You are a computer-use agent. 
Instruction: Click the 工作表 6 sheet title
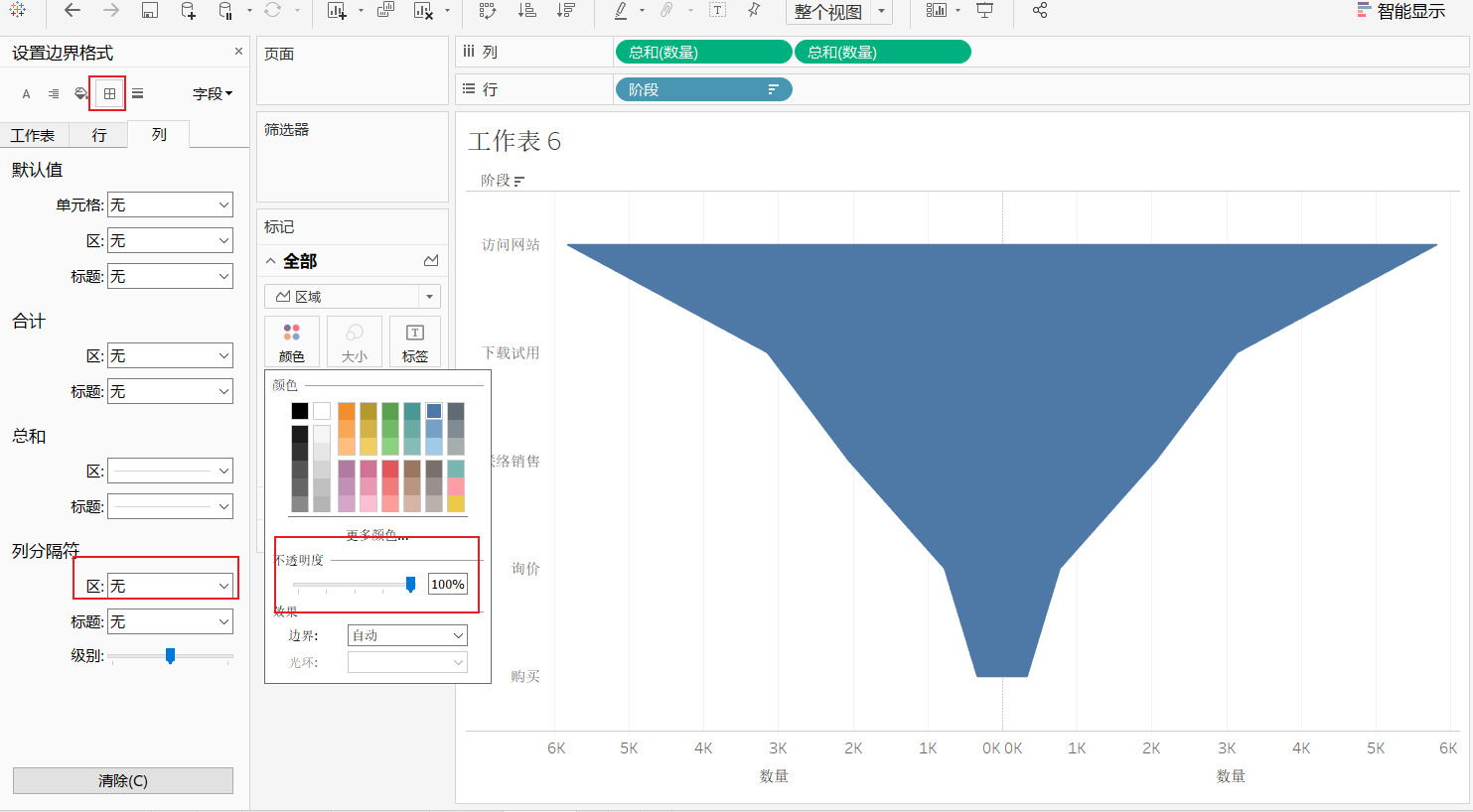tap(515, 141)
